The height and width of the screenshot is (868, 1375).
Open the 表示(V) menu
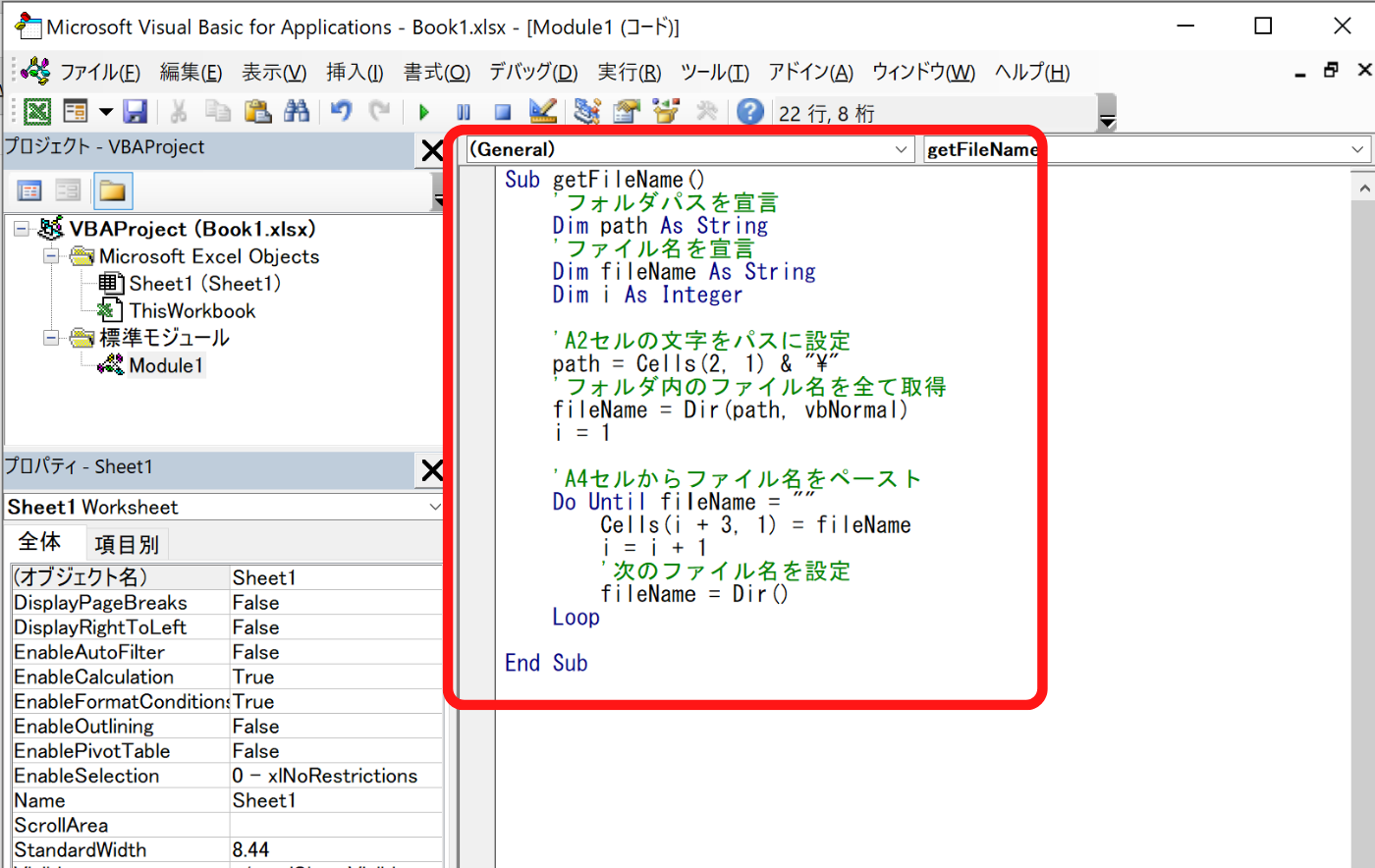(x=274, y=72)
